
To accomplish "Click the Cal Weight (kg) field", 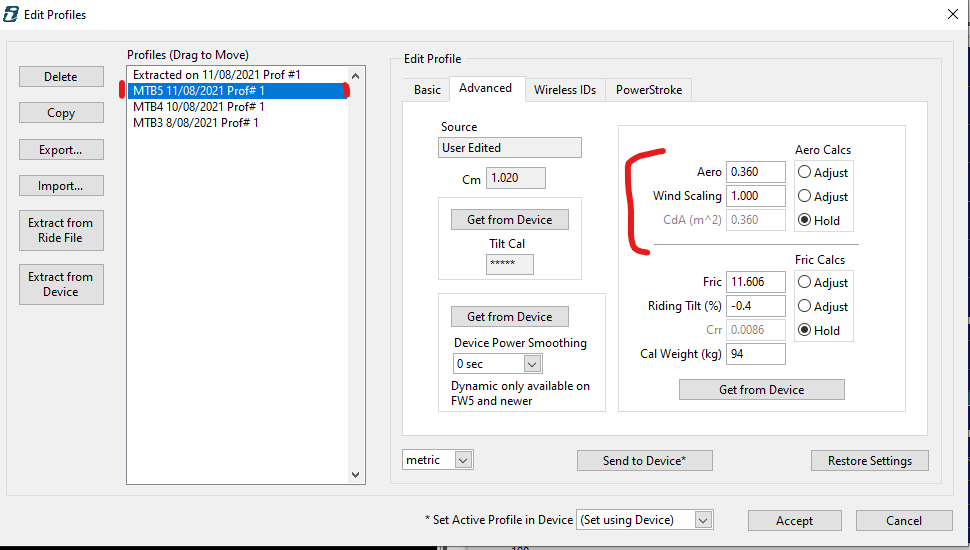I will [x=755, y=354].
